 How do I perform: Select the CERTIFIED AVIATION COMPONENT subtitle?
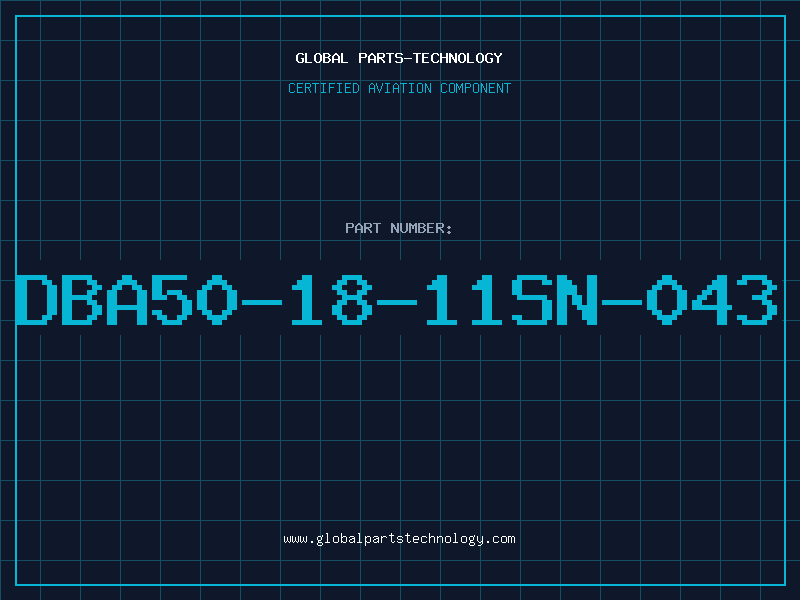399,88
